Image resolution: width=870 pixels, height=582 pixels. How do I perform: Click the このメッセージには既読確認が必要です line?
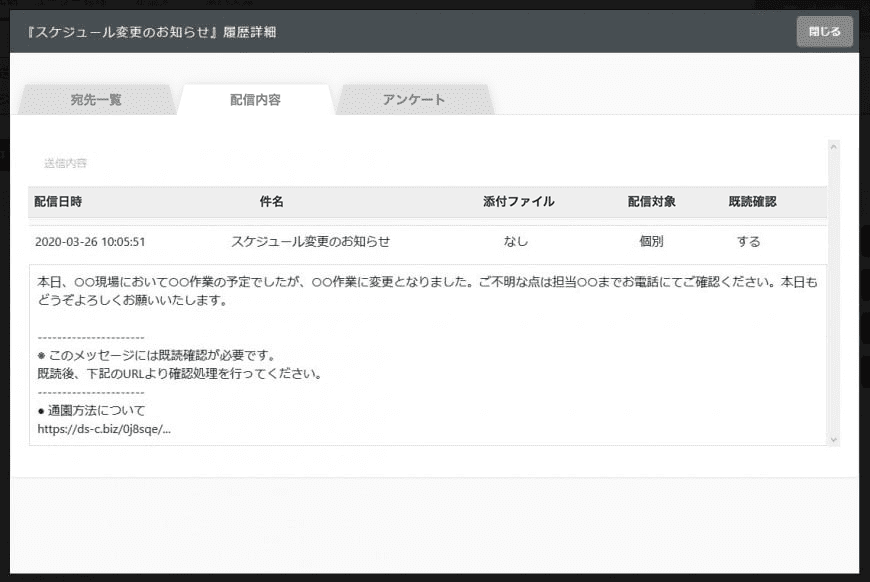156,355
